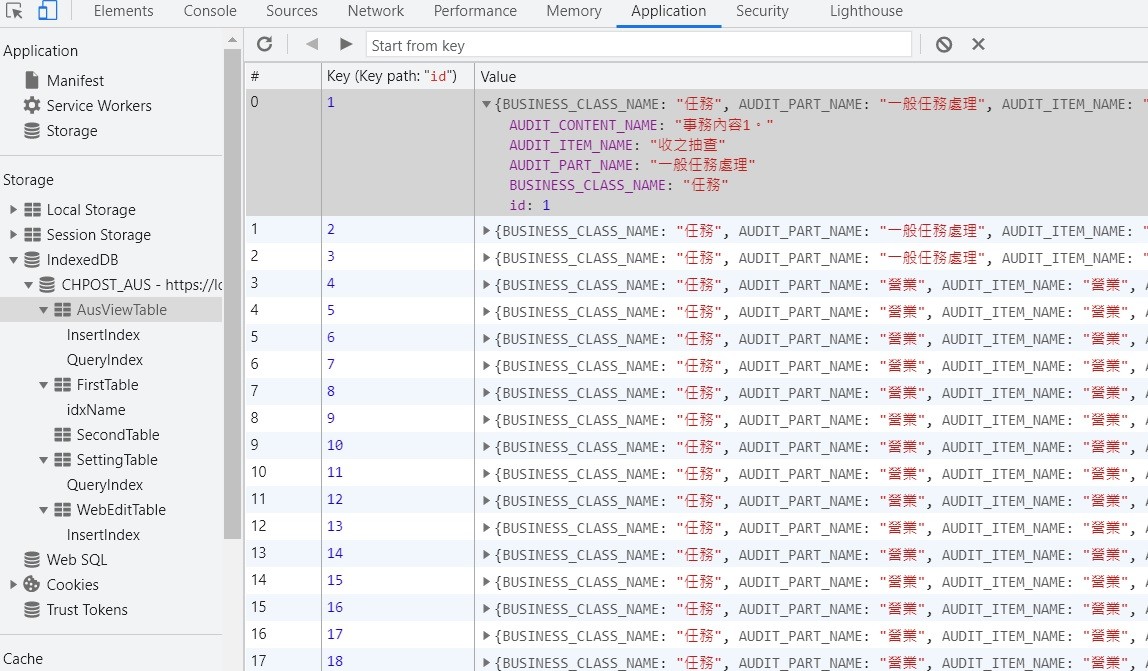Collapse the expanded row with key 1
This screenshot has width=1148, height=671.
487,104
